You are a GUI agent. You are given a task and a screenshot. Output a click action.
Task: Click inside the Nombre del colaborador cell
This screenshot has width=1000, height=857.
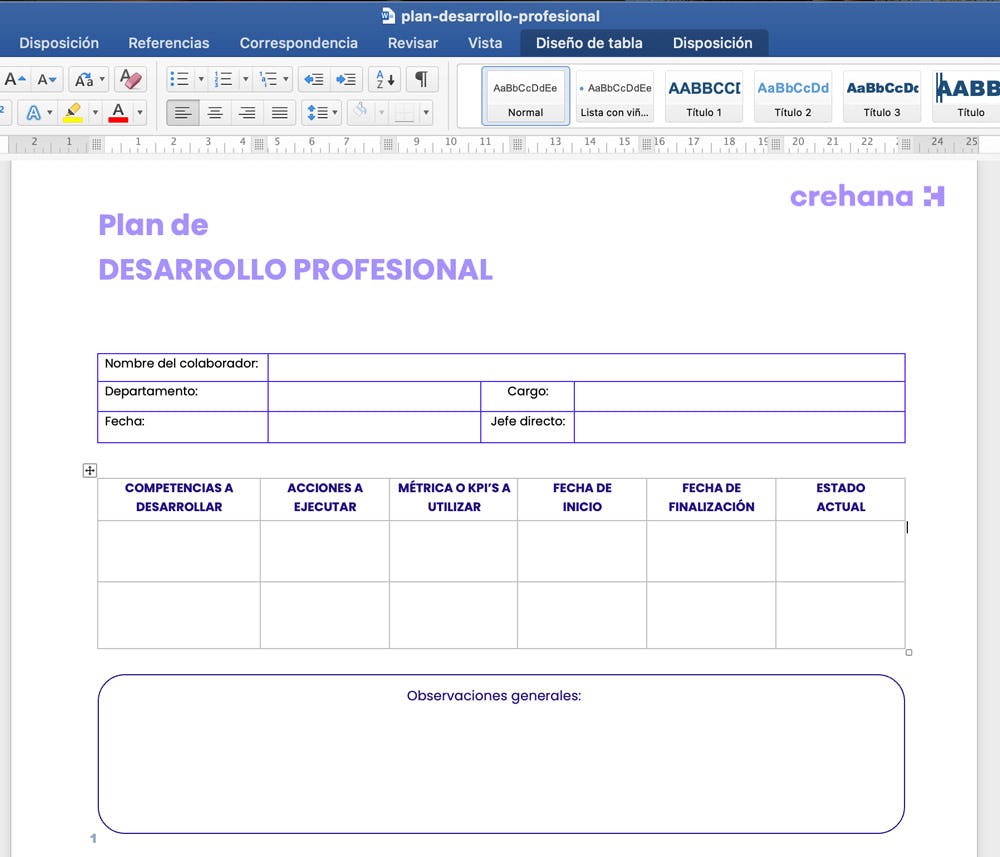click(x=181, y=366)
